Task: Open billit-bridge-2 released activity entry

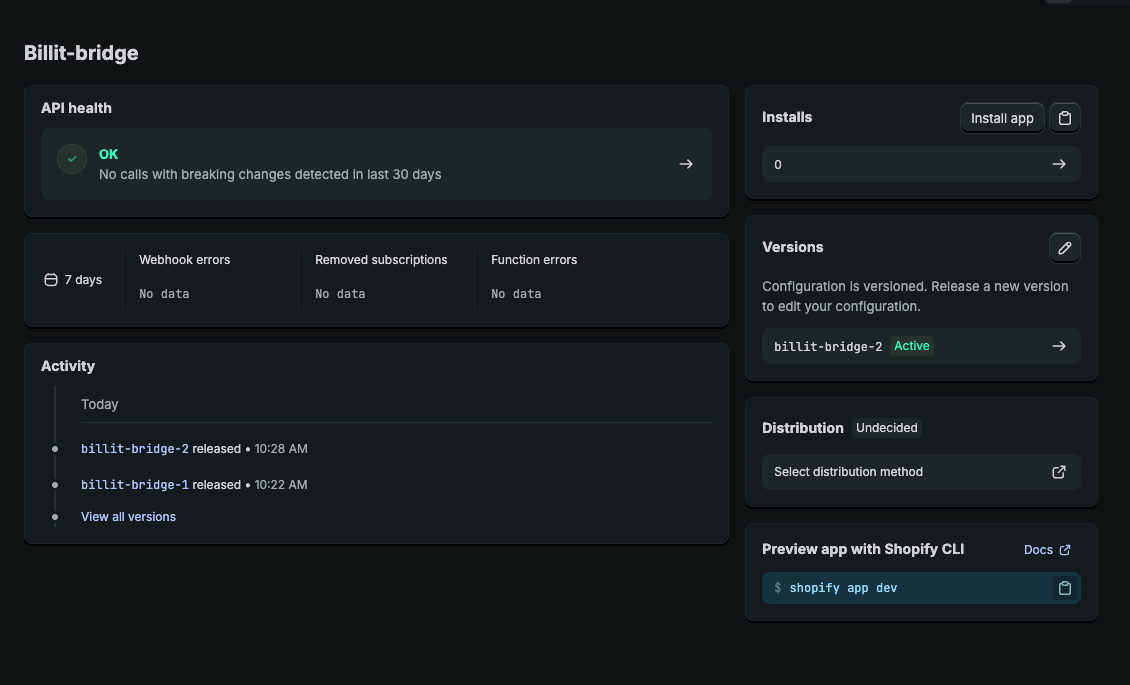Action: click(x=135, y=449)
